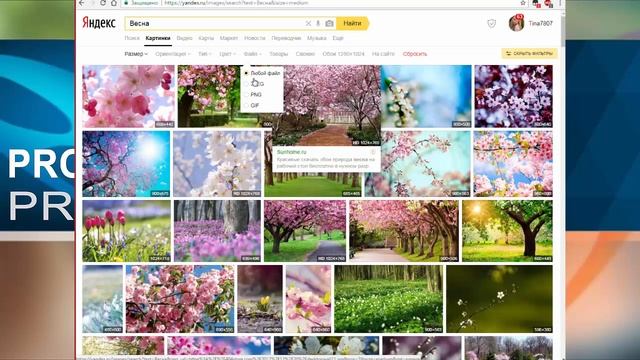Open the Sunhome.ru source link

point(291,152)
